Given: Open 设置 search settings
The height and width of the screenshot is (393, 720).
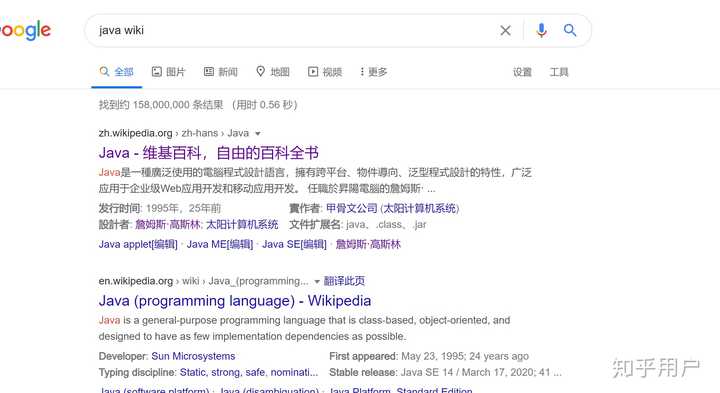Looking at the screenshot, I should point(522,72).
